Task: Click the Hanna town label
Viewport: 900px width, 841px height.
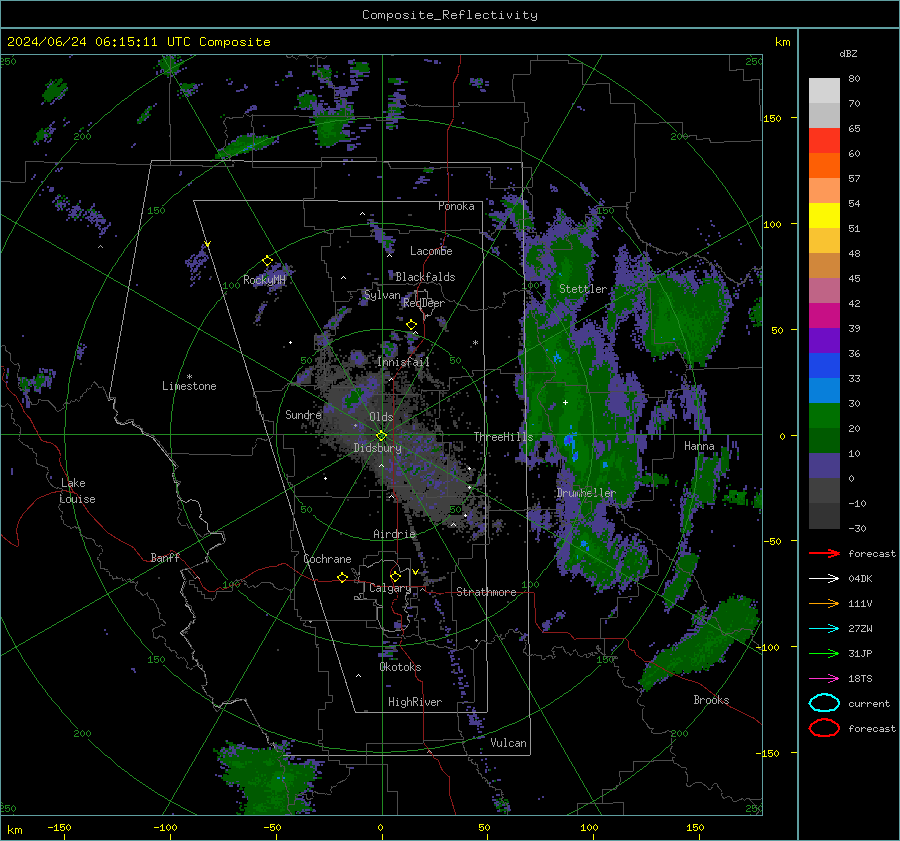Action: click(x=699, y=446)
